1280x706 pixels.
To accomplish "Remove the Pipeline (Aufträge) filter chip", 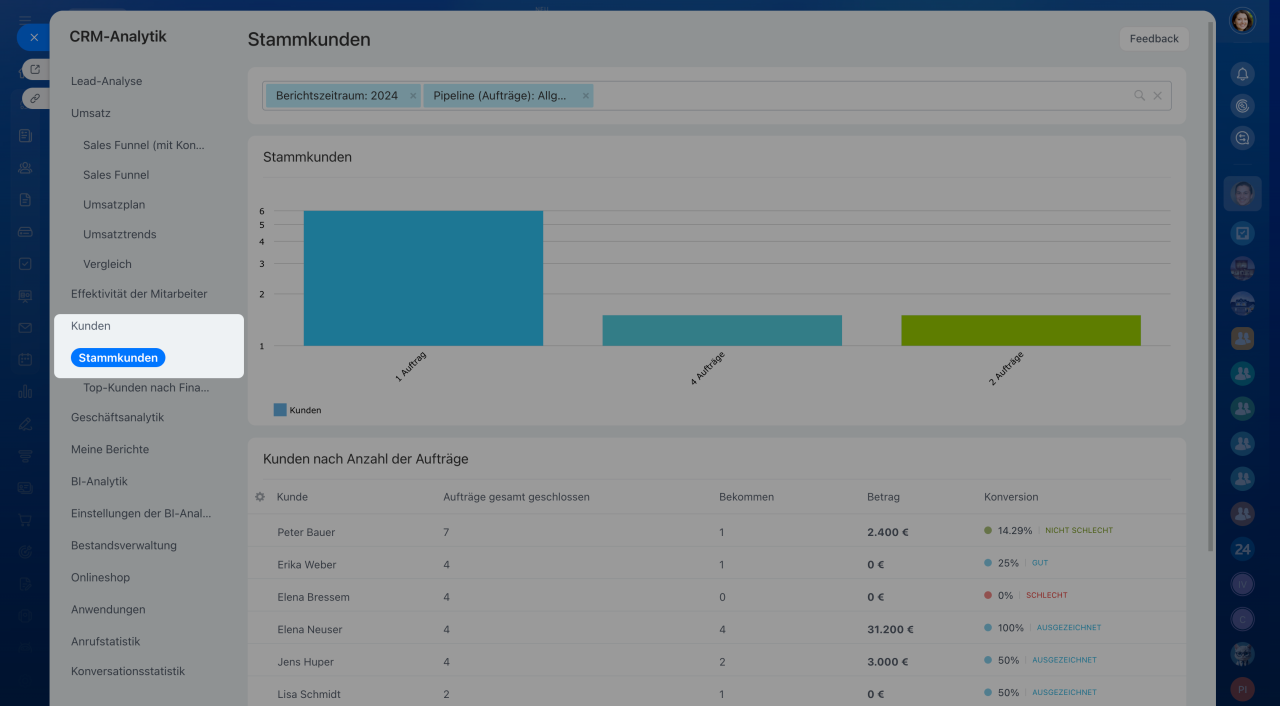I will 586,96.
